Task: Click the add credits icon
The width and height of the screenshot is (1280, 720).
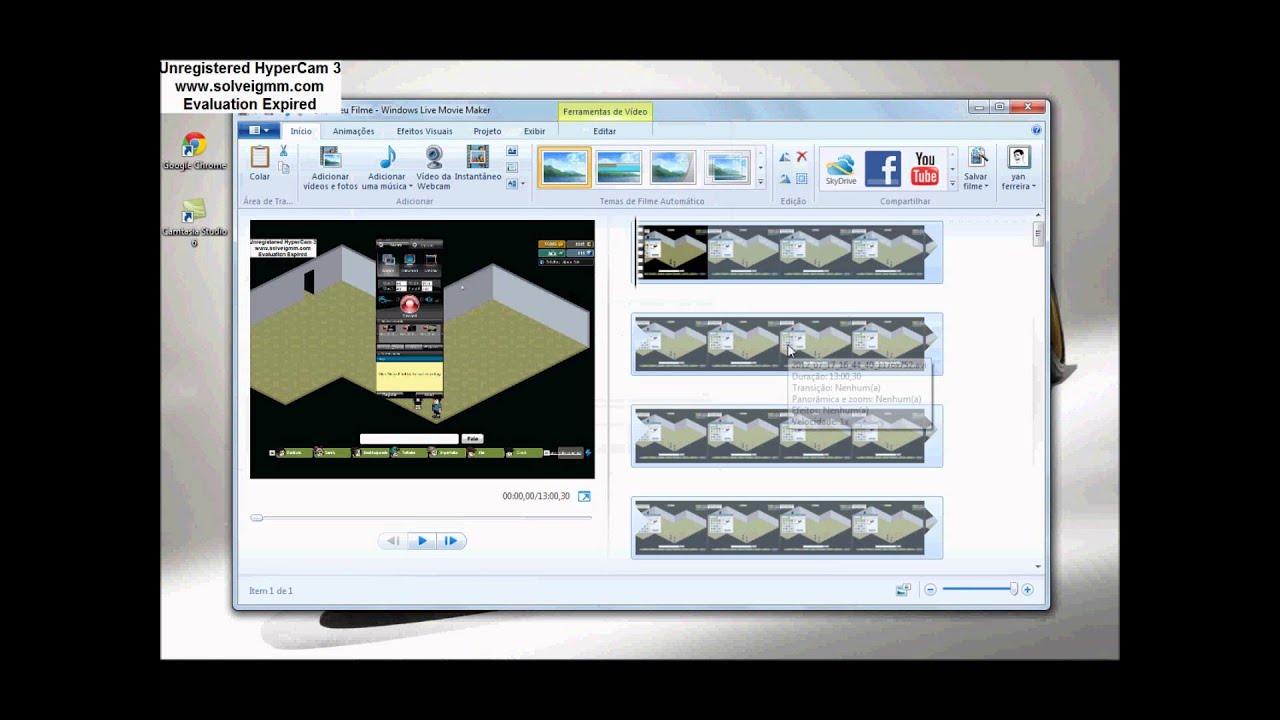Action: [x=511, y=183]
